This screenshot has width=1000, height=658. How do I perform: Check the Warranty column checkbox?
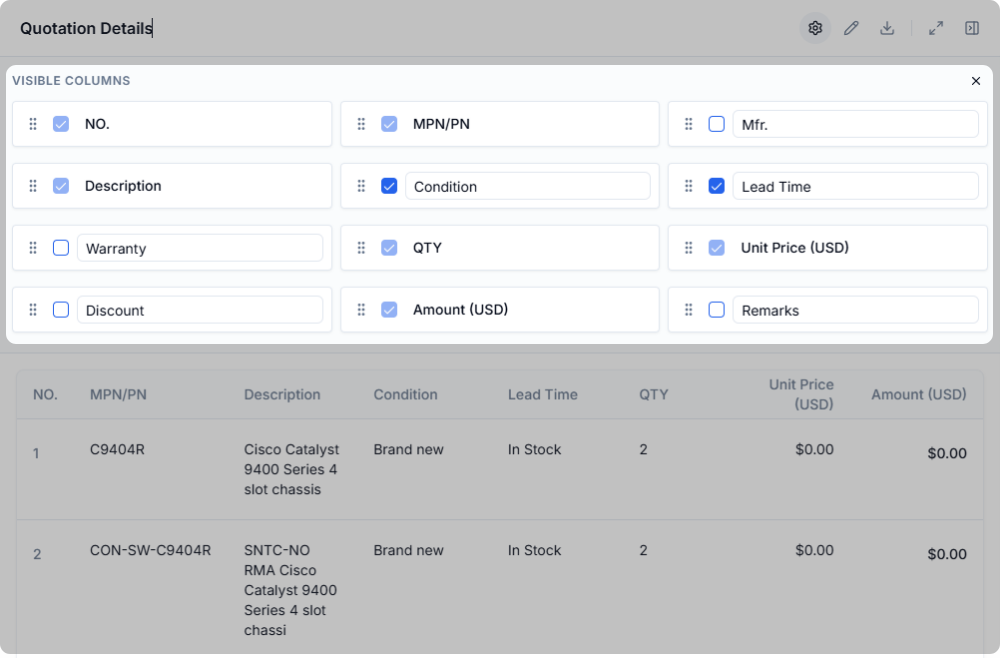[61, 248]
